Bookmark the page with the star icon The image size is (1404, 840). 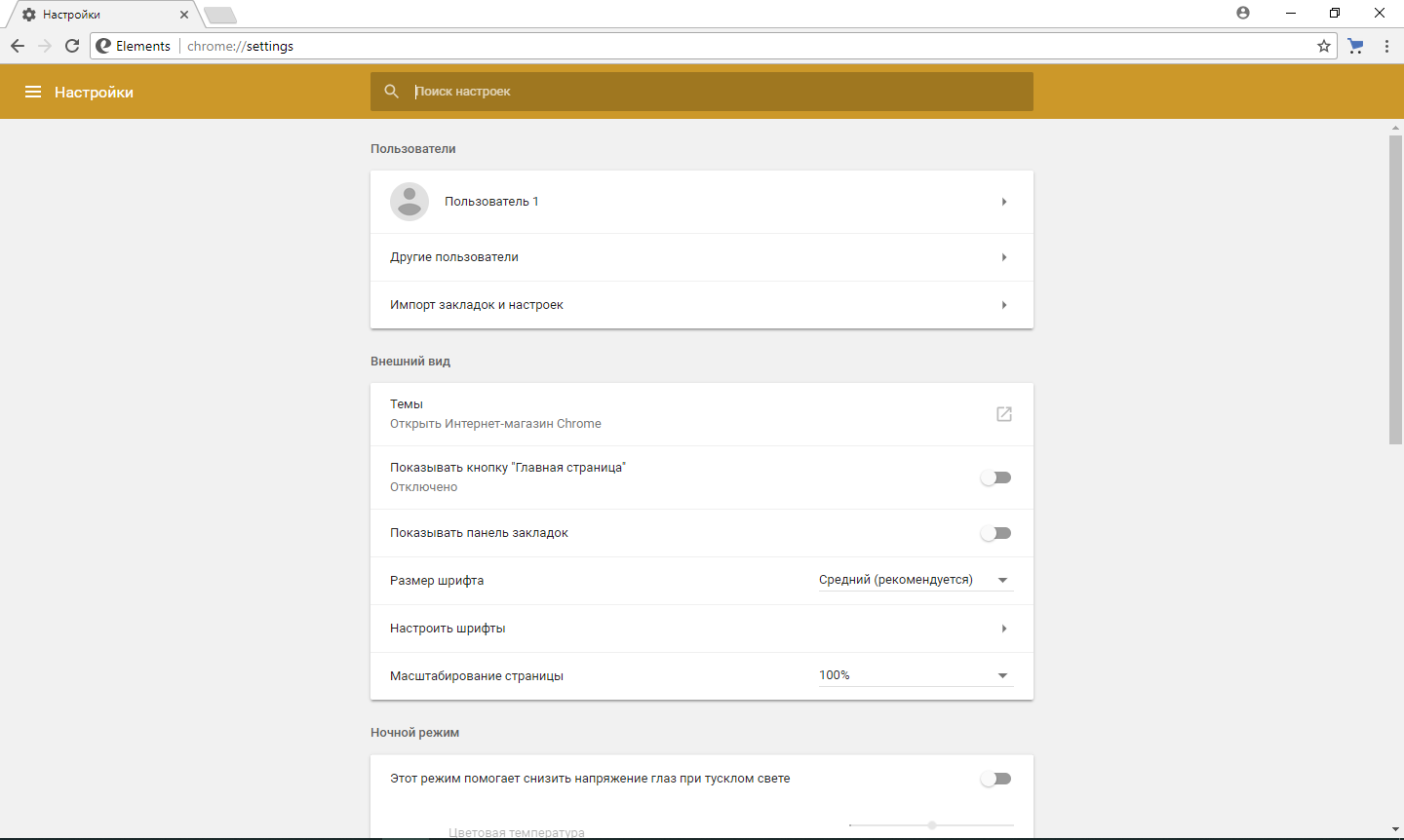(1322, 45)
